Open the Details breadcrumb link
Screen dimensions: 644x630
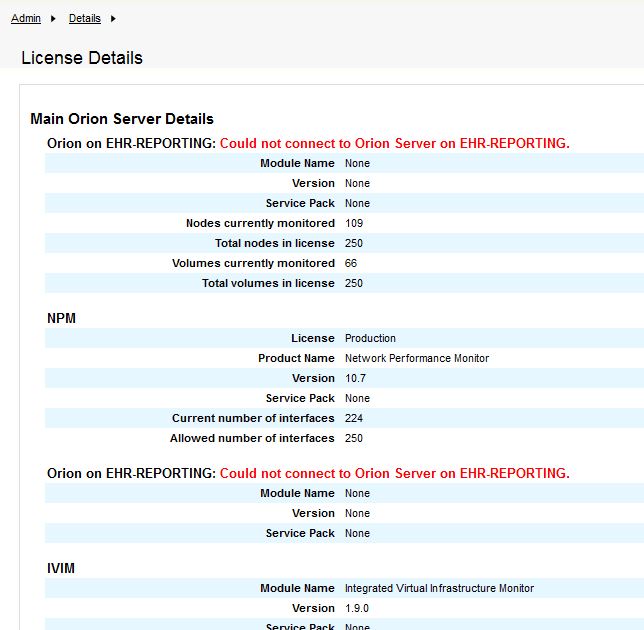[85, 18]
